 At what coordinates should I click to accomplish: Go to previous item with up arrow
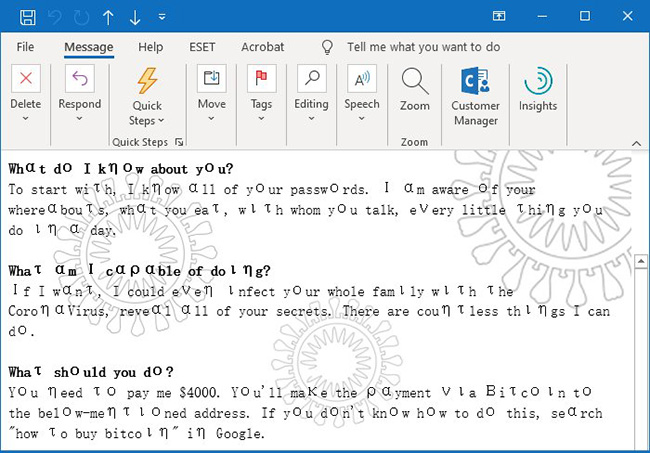click(x=109, y=16)
